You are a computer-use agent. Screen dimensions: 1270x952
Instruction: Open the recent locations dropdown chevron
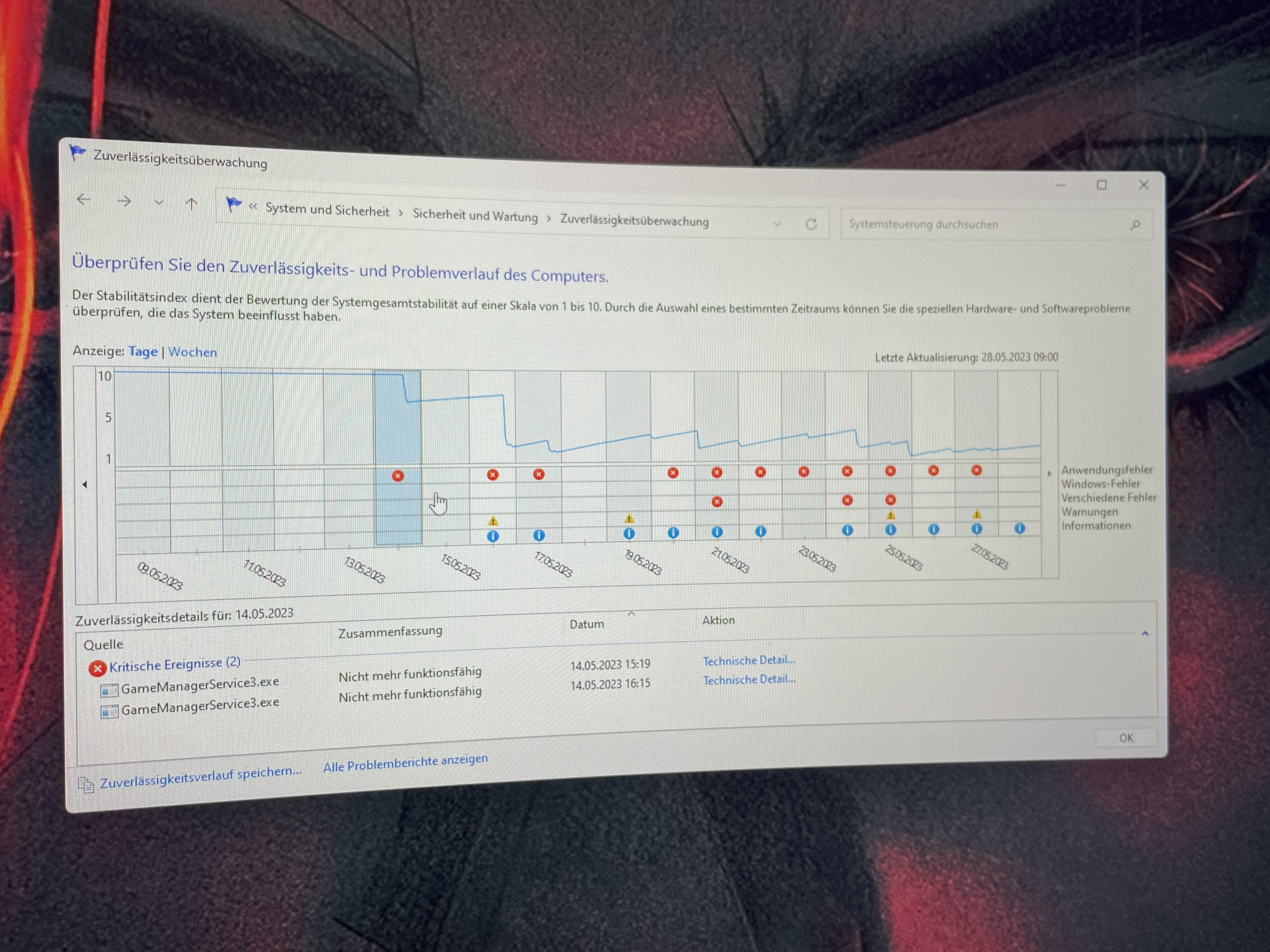pyautogui.click(x=158, y=202)
